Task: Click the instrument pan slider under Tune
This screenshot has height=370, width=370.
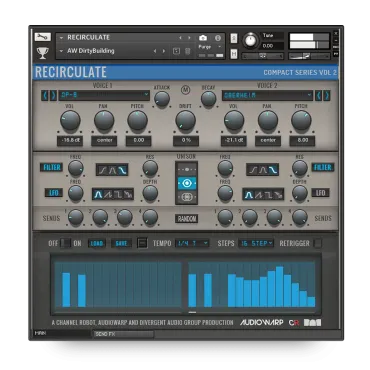Action: (263, 56)
